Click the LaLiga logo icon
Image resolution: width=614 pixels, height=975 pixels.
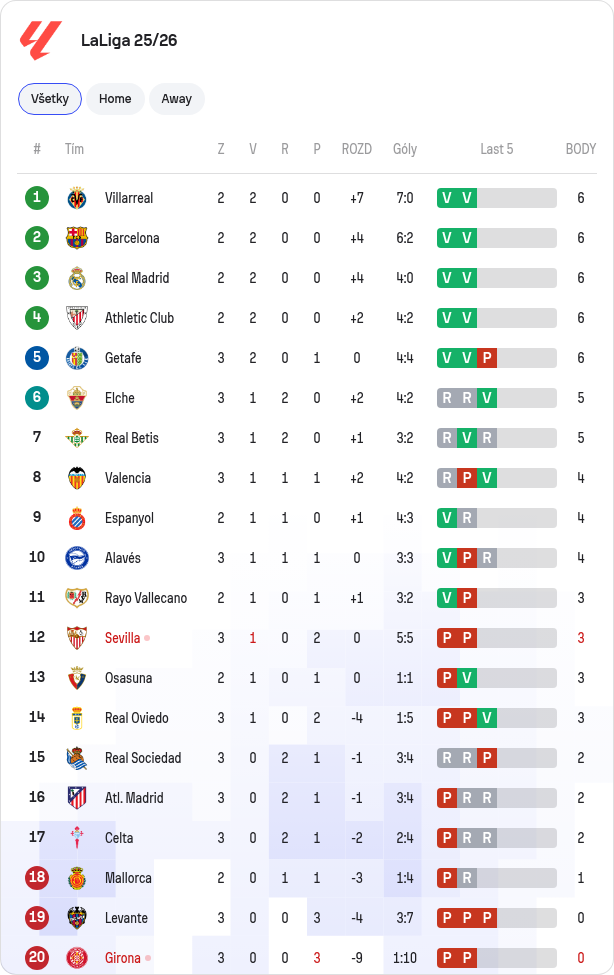tap(41, 40)
